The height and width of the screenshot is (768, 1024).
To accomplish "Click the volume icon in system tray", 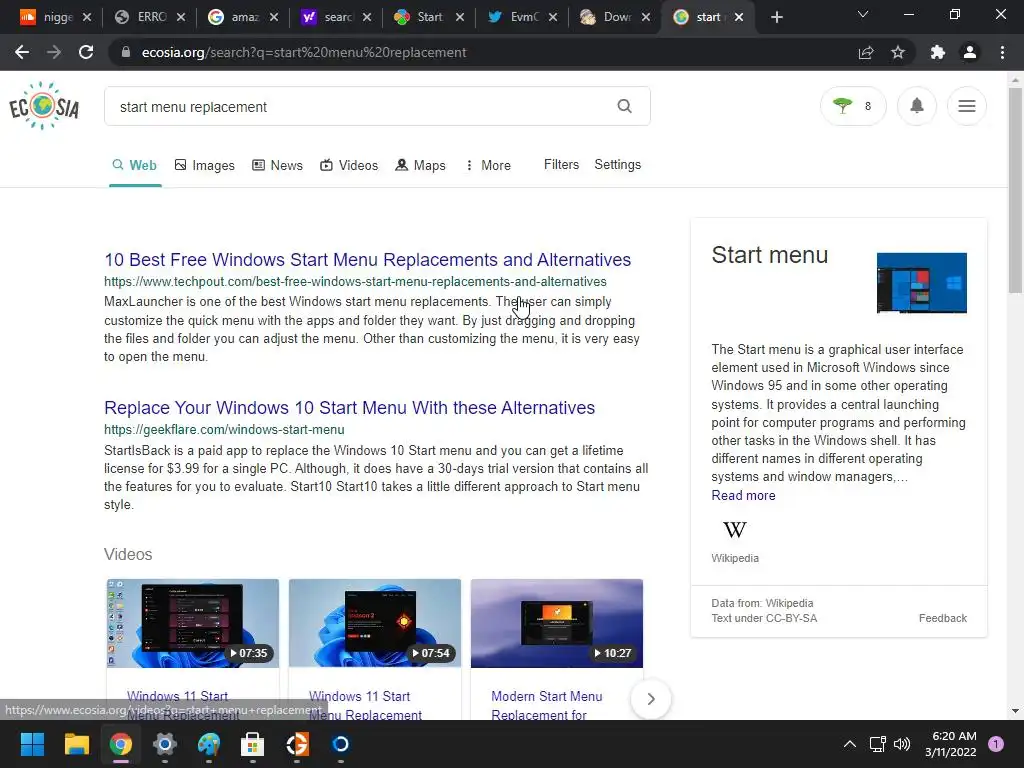I will (902, 744).
